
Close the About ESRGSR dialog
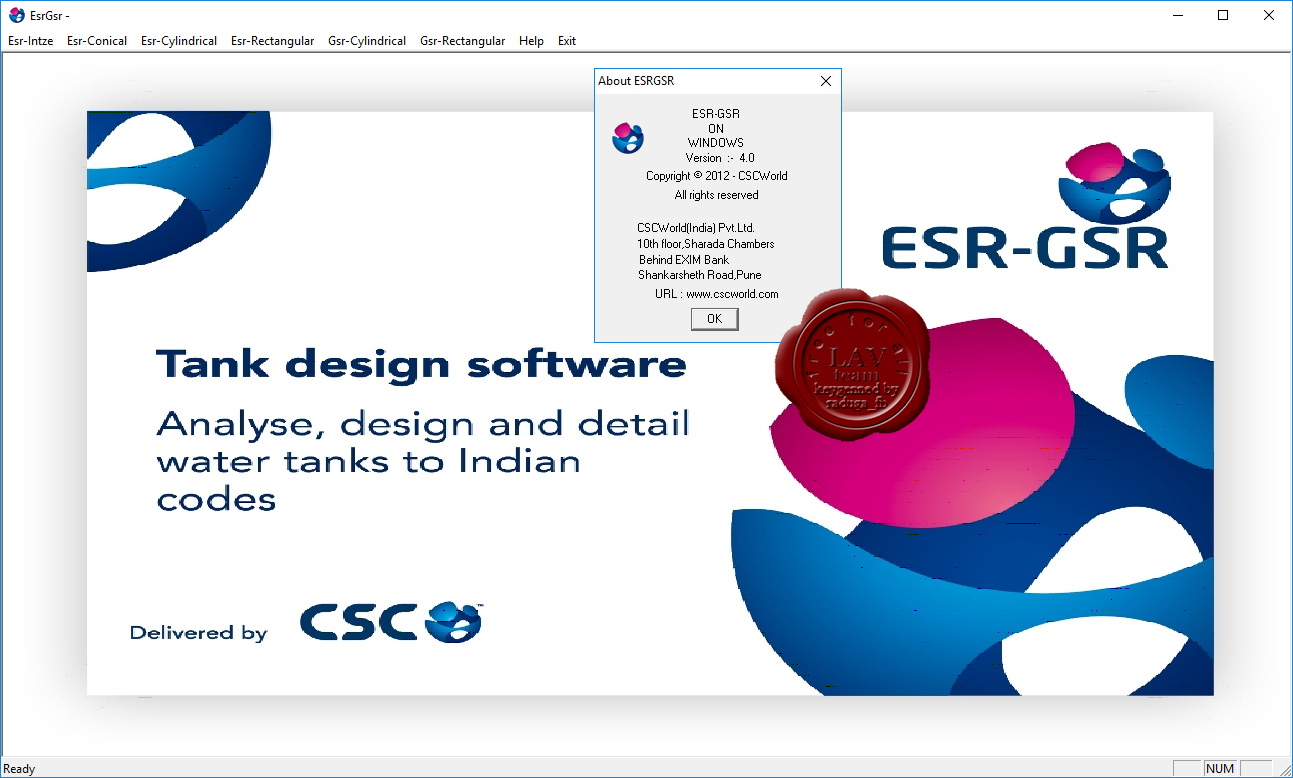[x=826, y=81]
